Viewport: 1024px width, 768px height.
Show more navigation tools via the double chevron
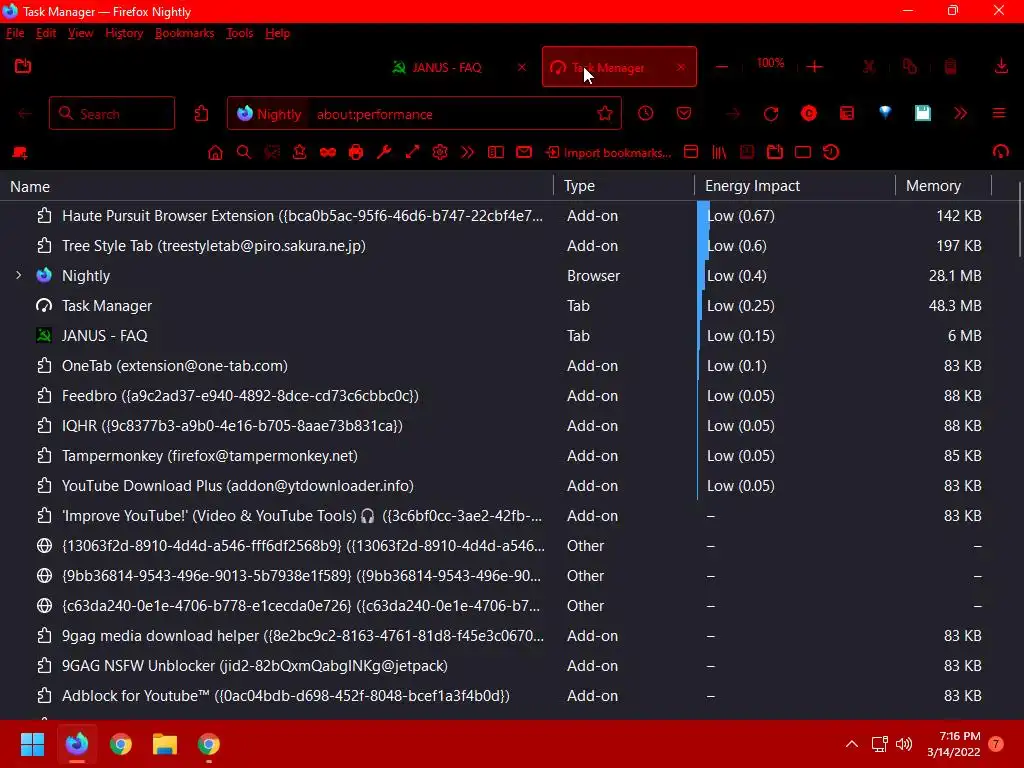pos(960,114)
